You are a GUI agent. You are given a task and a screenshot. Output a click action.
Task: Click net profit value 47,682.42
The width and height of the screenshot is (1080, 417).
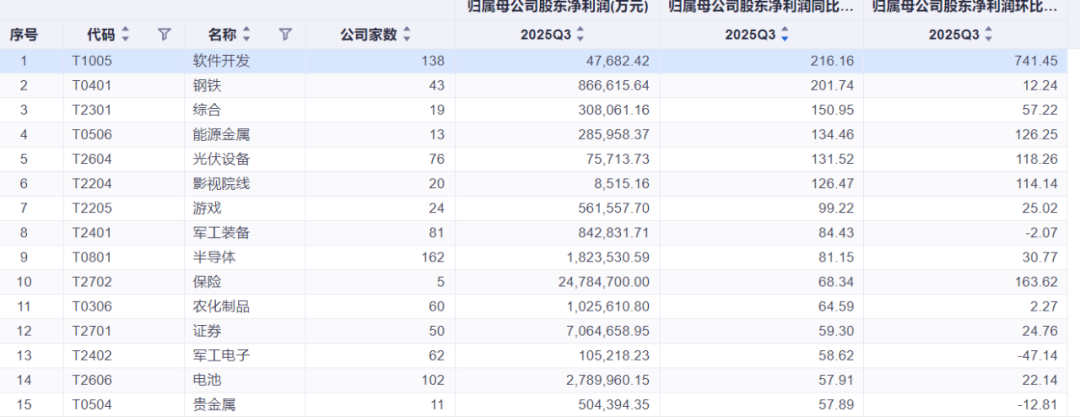pyautogui.click(x=619, y=61)
